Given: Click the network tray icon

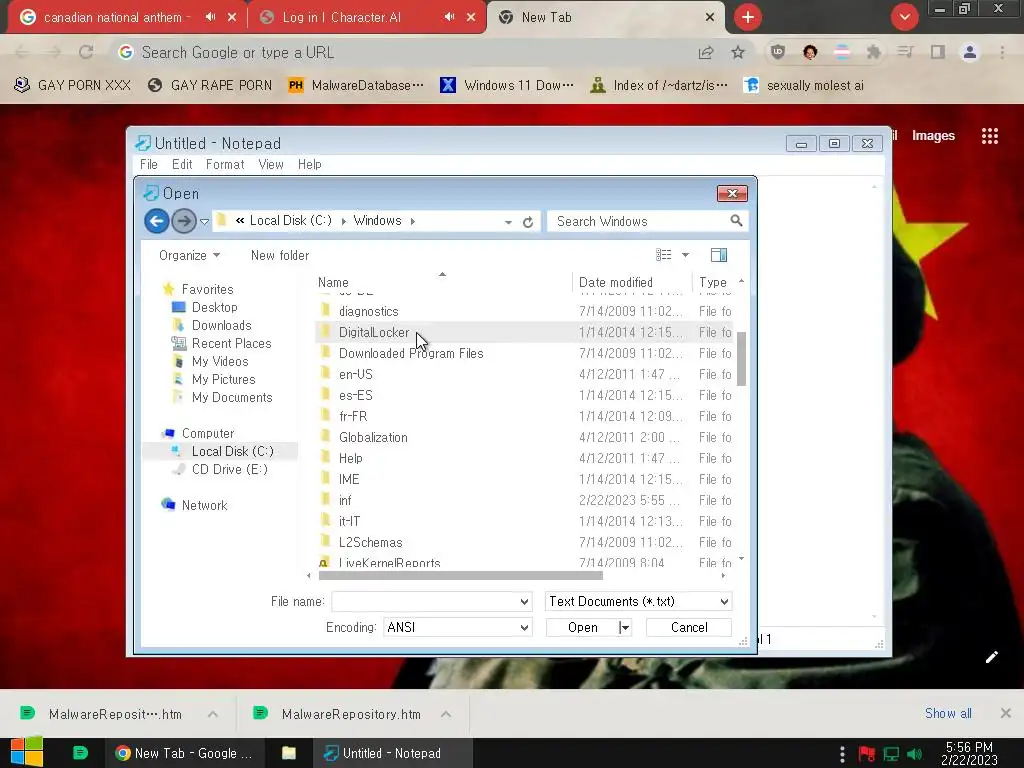Looking at the screenshot, I should click(891, 754).
